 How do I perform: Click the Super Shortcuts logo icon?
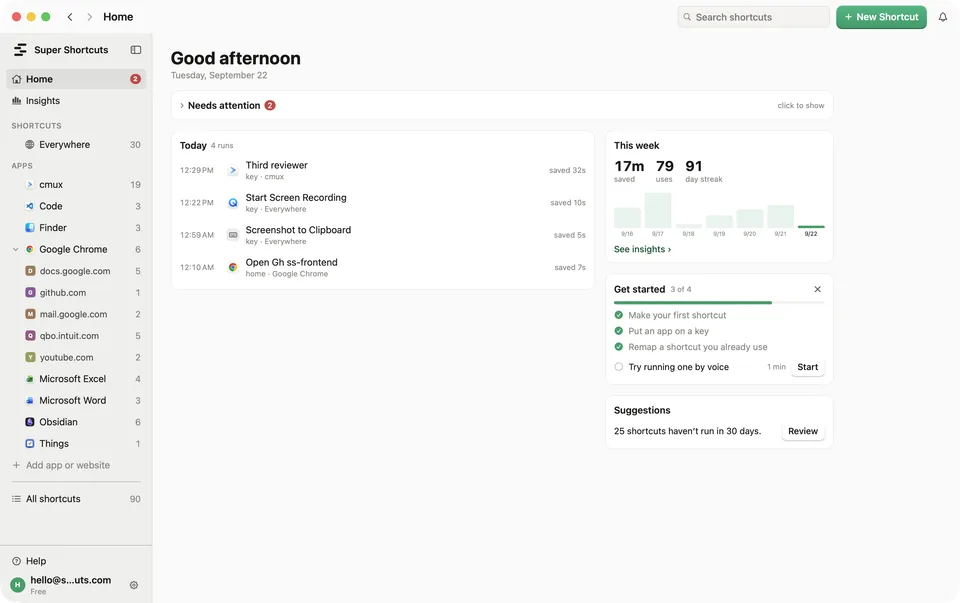[20, 50]
